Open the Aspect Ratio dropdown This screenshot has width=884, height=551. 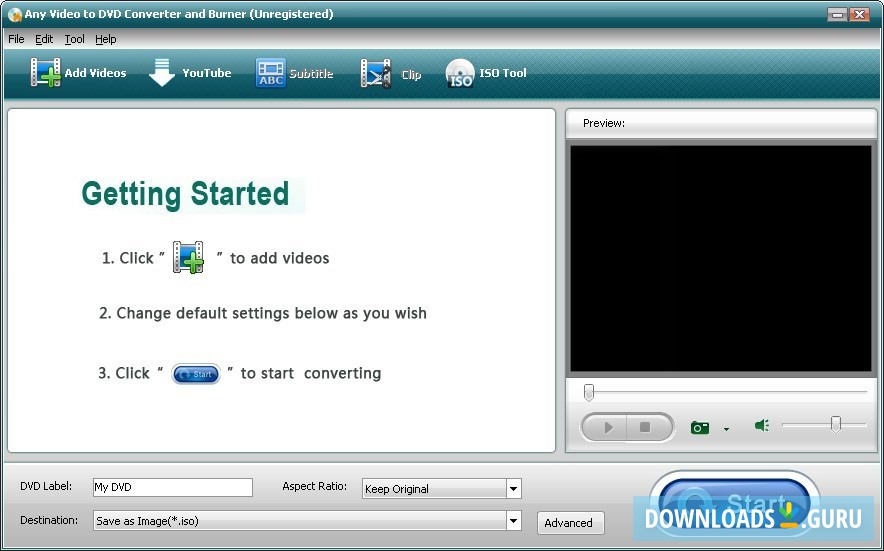click(514, 488)
